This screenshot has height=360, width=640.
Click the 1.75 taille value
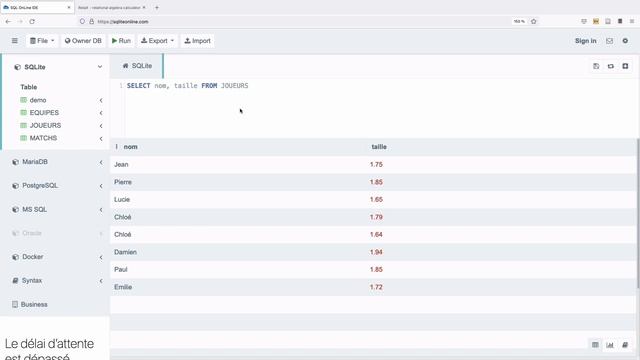click(376, 164)
